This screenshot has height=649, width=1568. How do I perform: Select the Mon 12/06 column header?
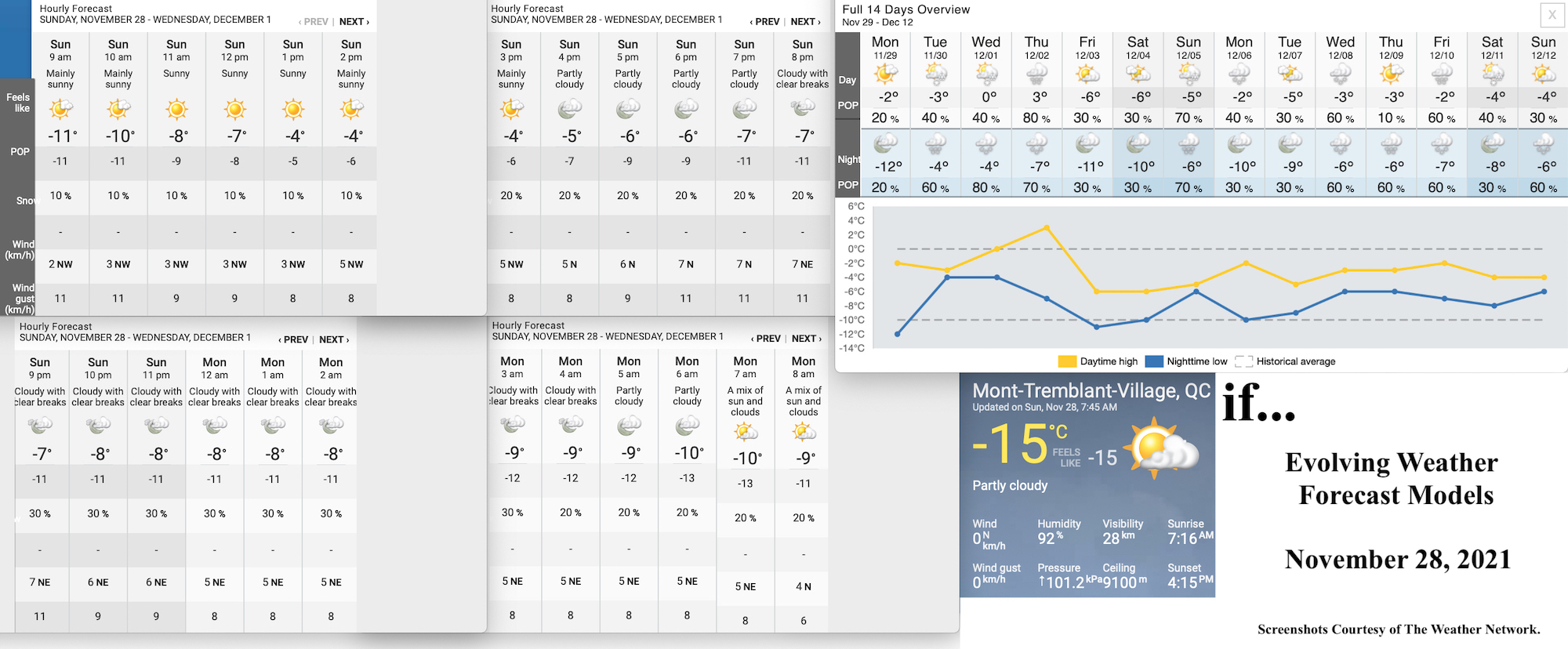click(x=1240, y=47)
